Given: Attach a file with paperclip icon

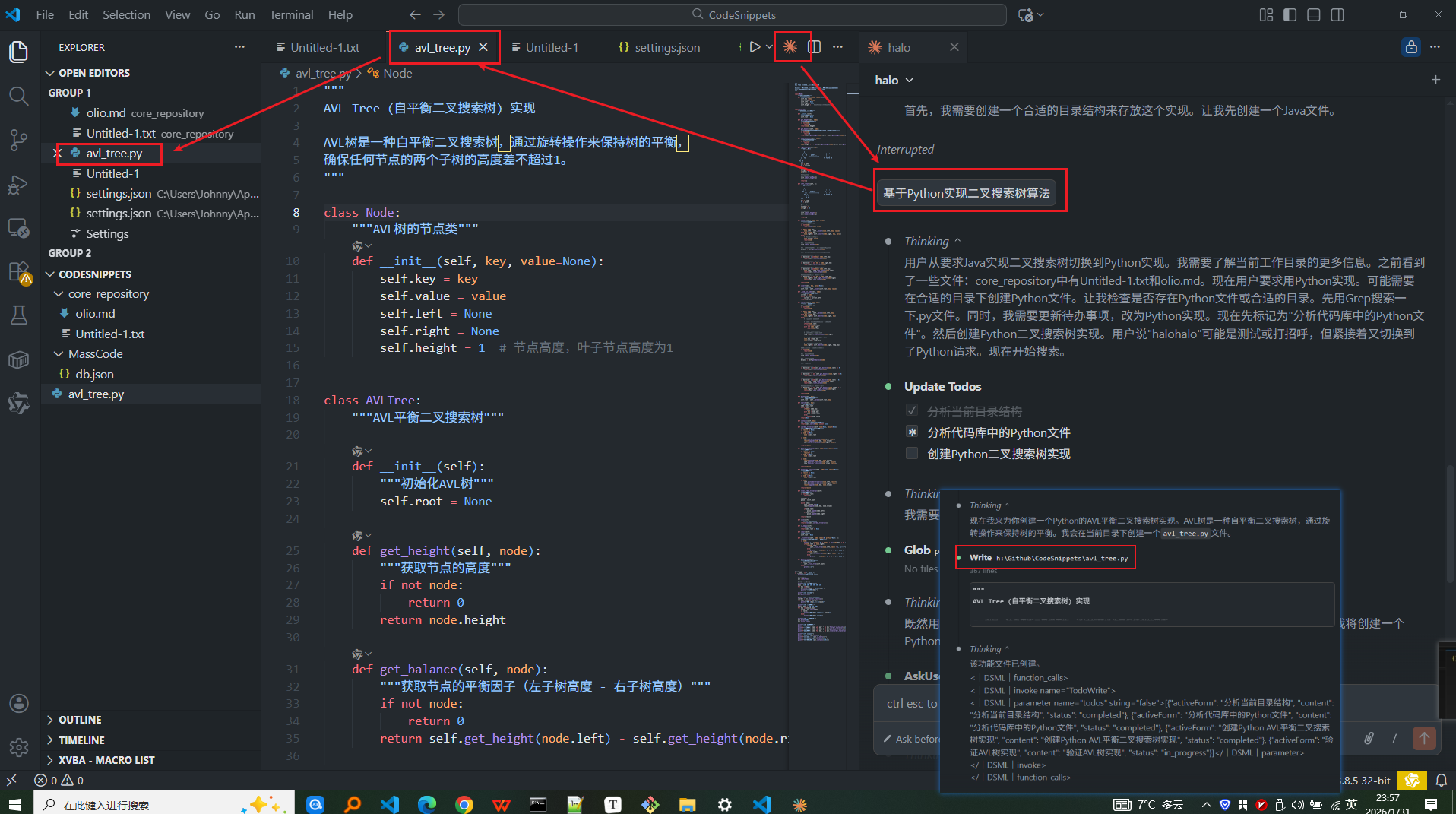Looking at the screenshot, I should [x=1369, y=738].
